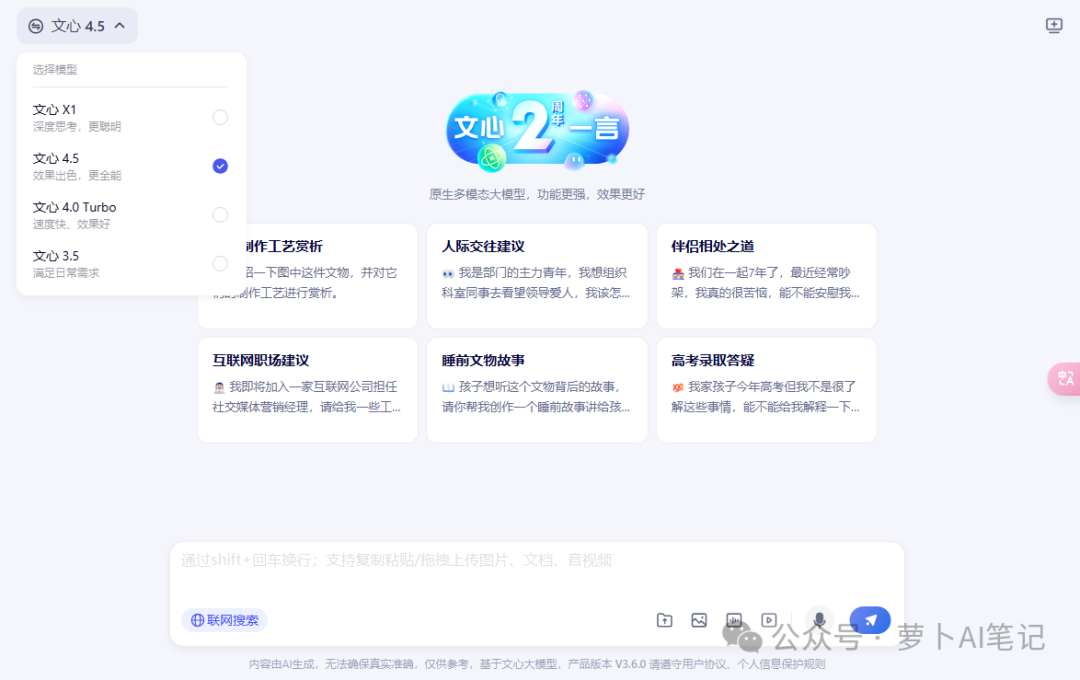The width and height of the screenshot is (1080, 680).
Task: Click the couple emoji in 伴侣相处之道 card
Action: (x=678, y=274)
